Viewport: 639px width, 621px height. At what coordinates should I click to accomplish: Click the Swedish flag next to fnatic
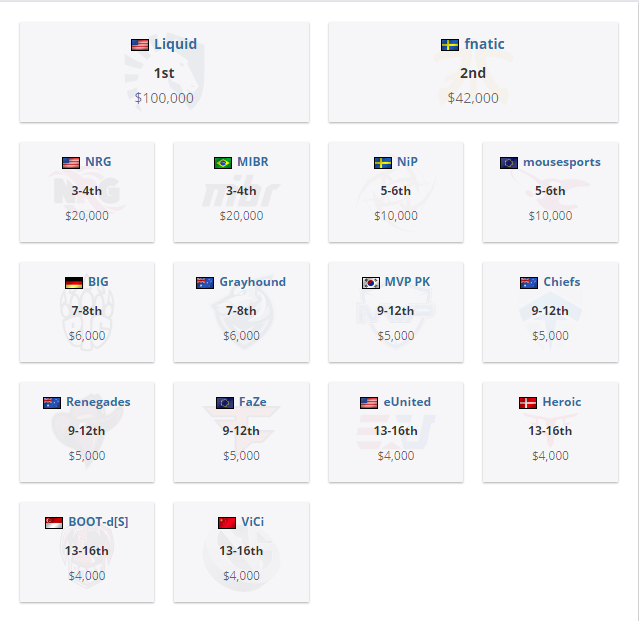tap(450, 45)
